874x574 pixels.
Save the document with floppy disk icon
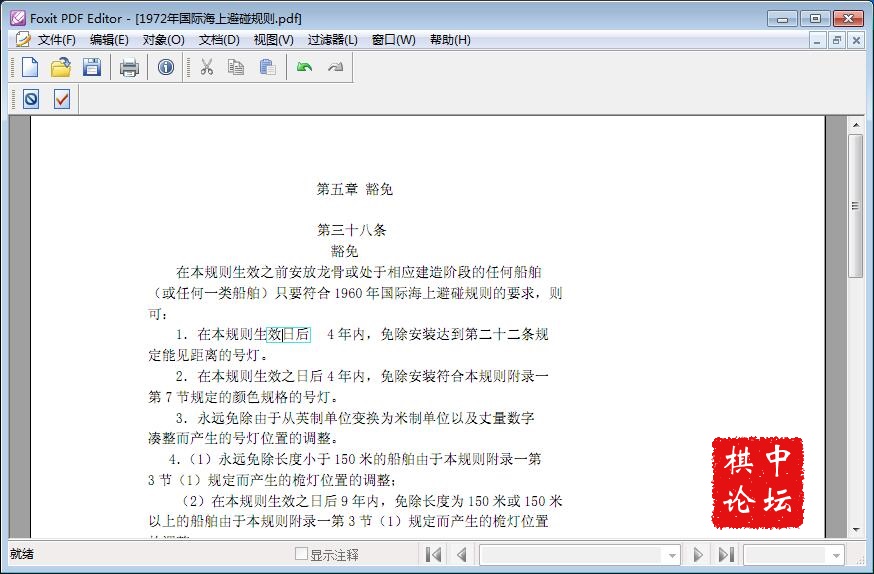[92, 67]
